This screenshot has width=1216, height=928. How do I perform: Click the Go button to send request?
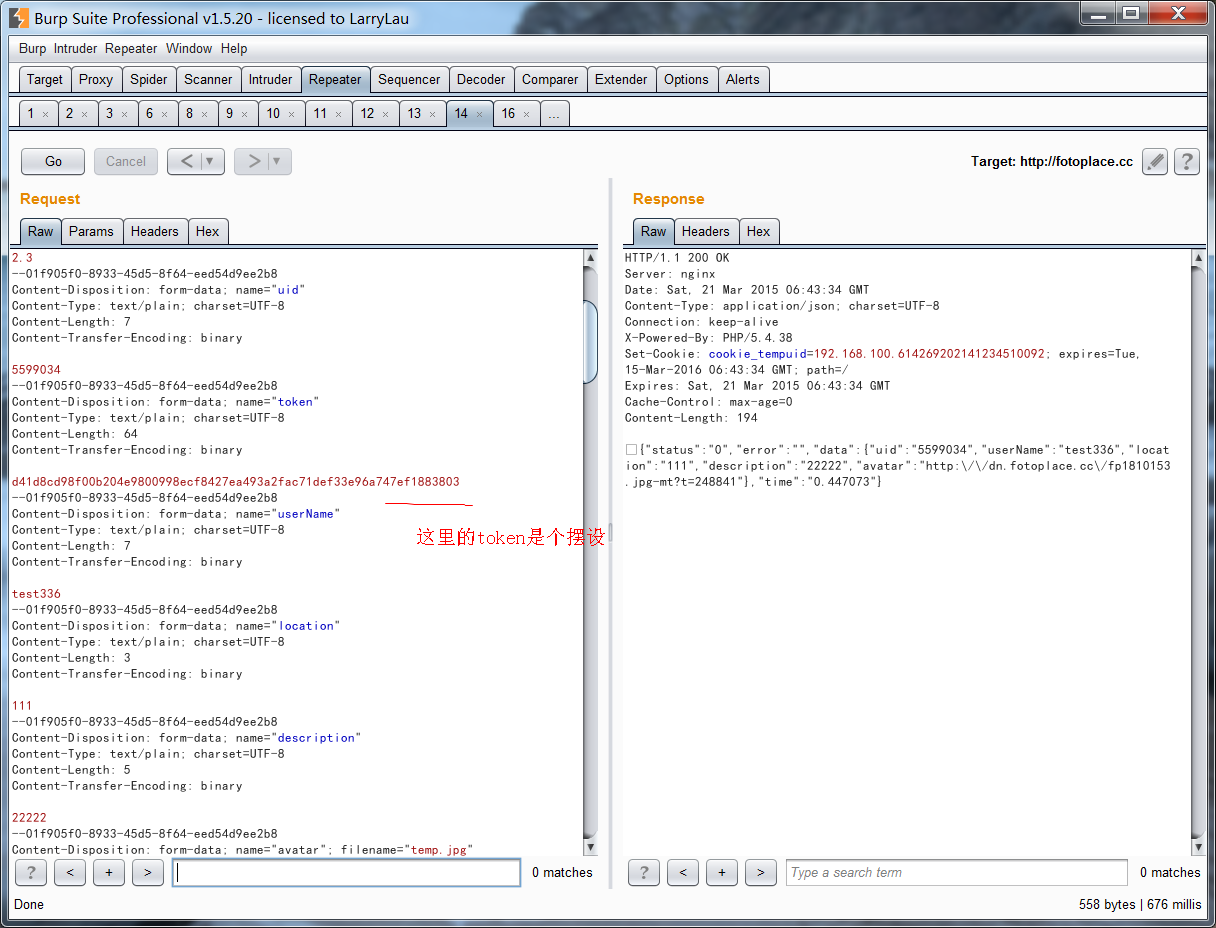pos(53,161)
